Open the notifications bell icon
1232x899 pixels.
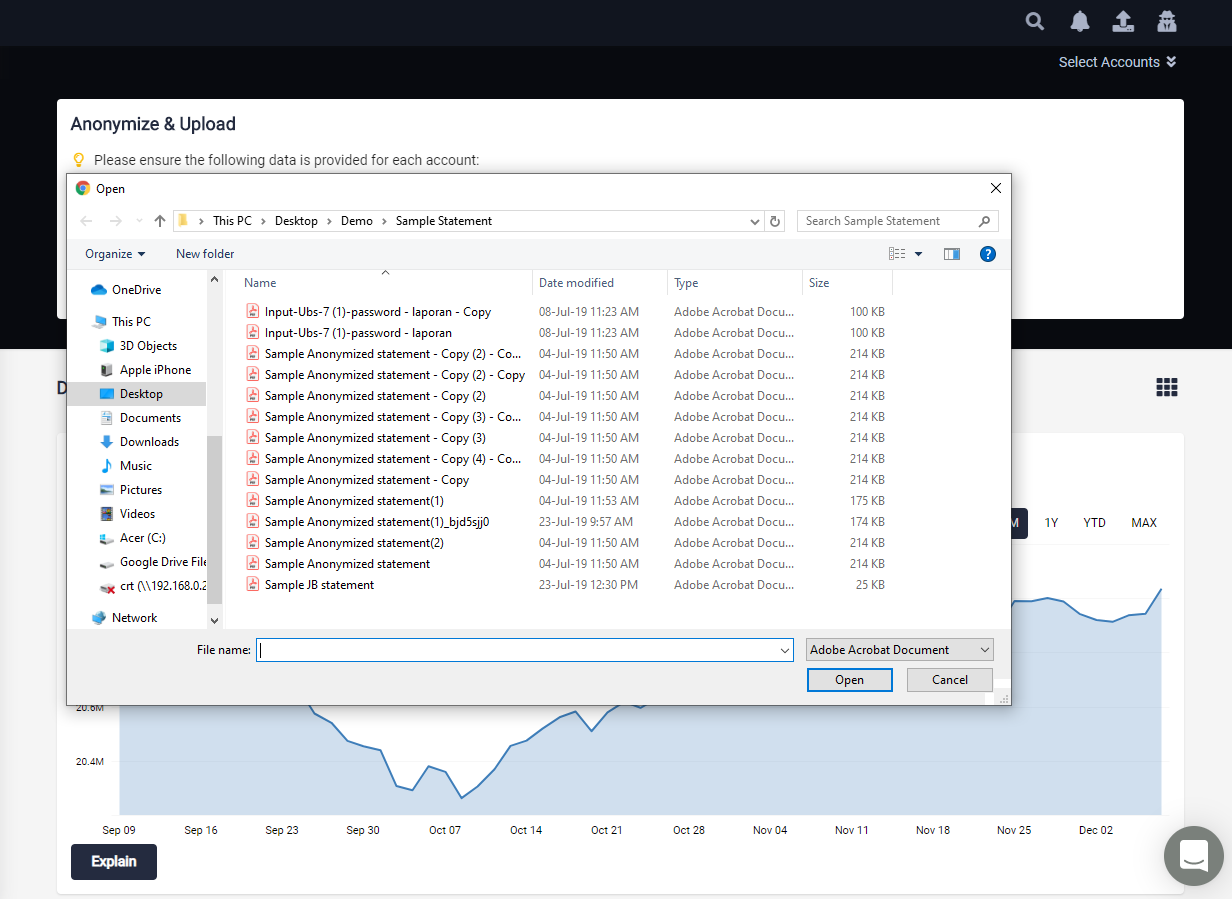pos(1080,21)
